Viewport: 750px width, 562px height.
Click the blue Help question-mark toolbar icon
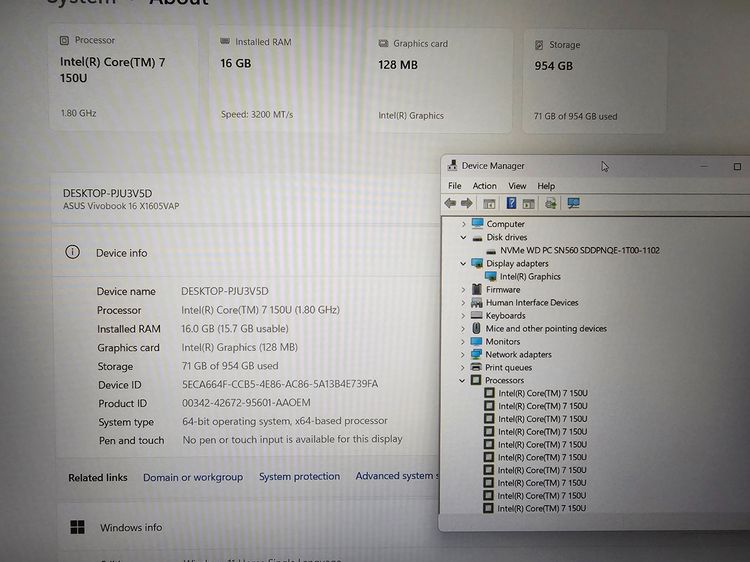pyautogui.click(x=511, y=203)
